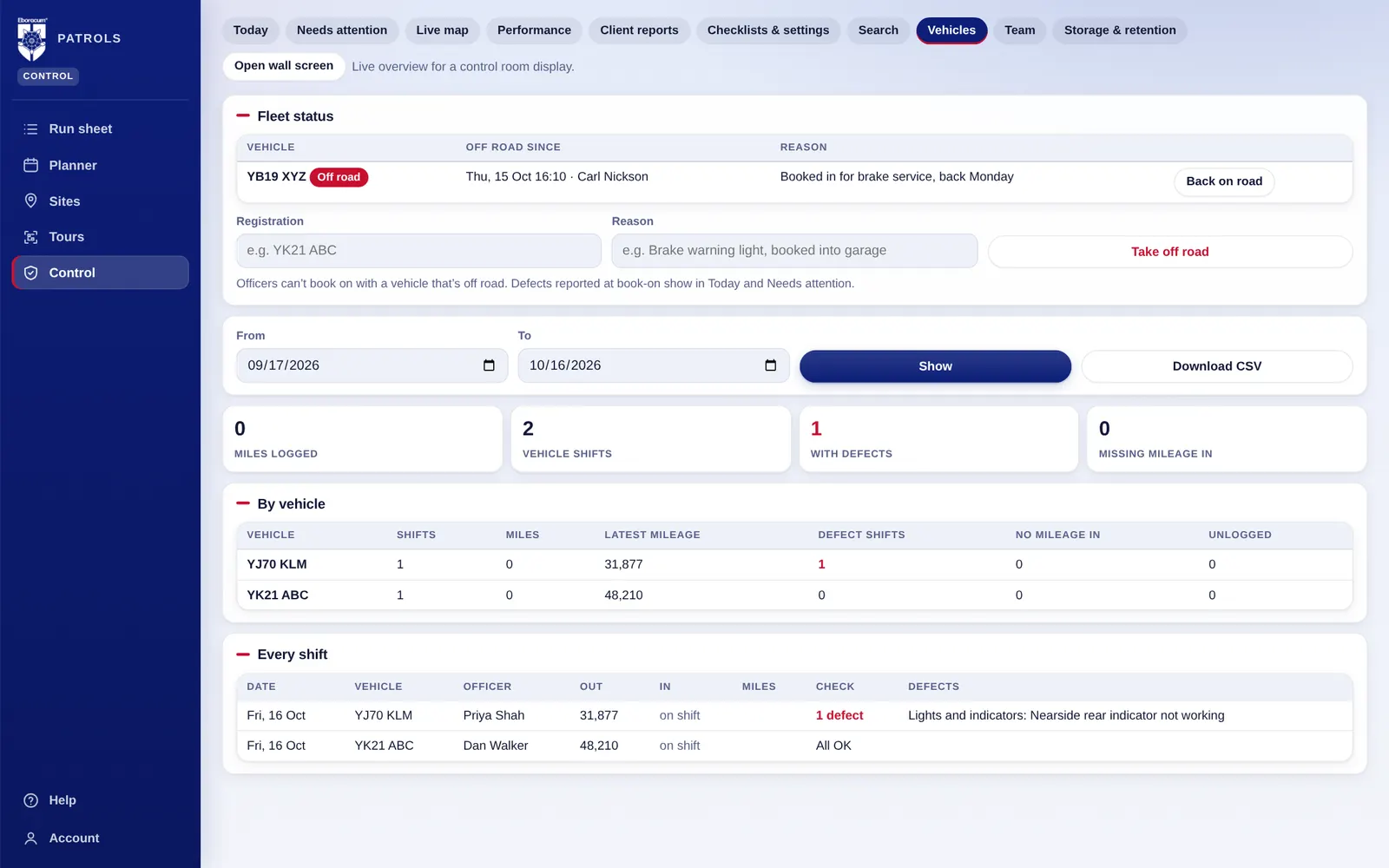Collapse the Every shift section
Viewport: 1389px width, 868px height.
[243, 654]
